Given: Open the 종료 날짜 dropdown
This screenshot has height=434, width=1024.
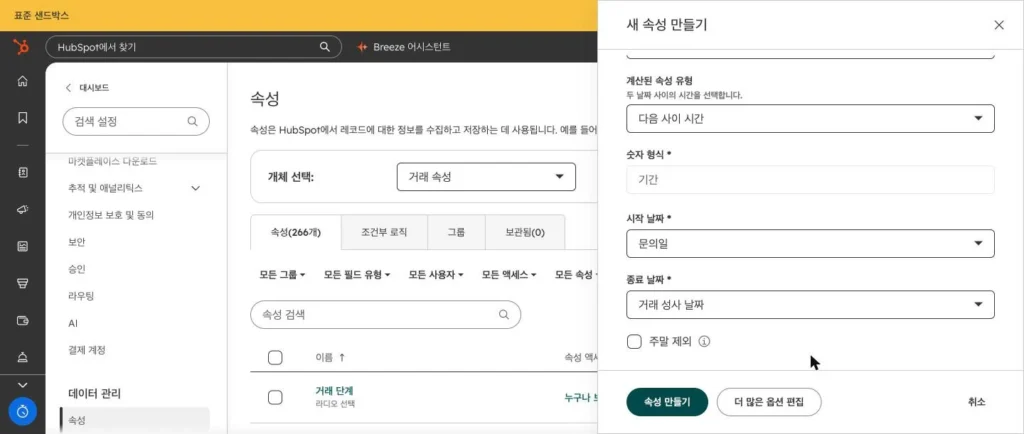Looking at the screenshot, I should [810, 305].
